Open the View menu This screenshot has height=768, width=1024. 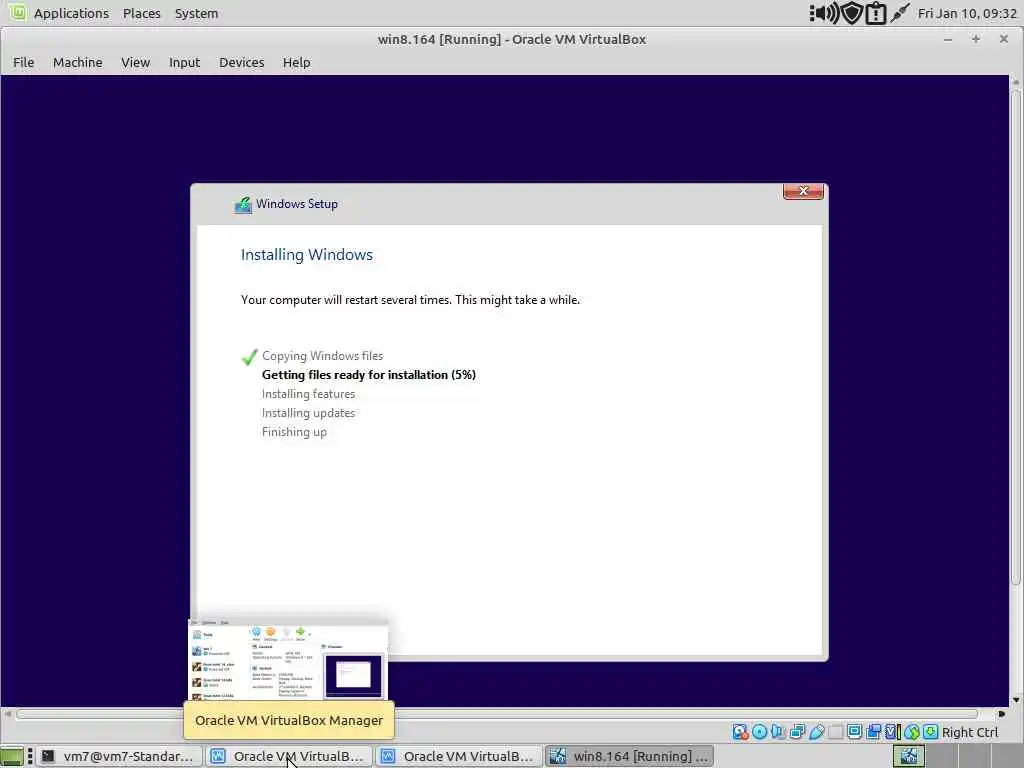click(136, 62)
